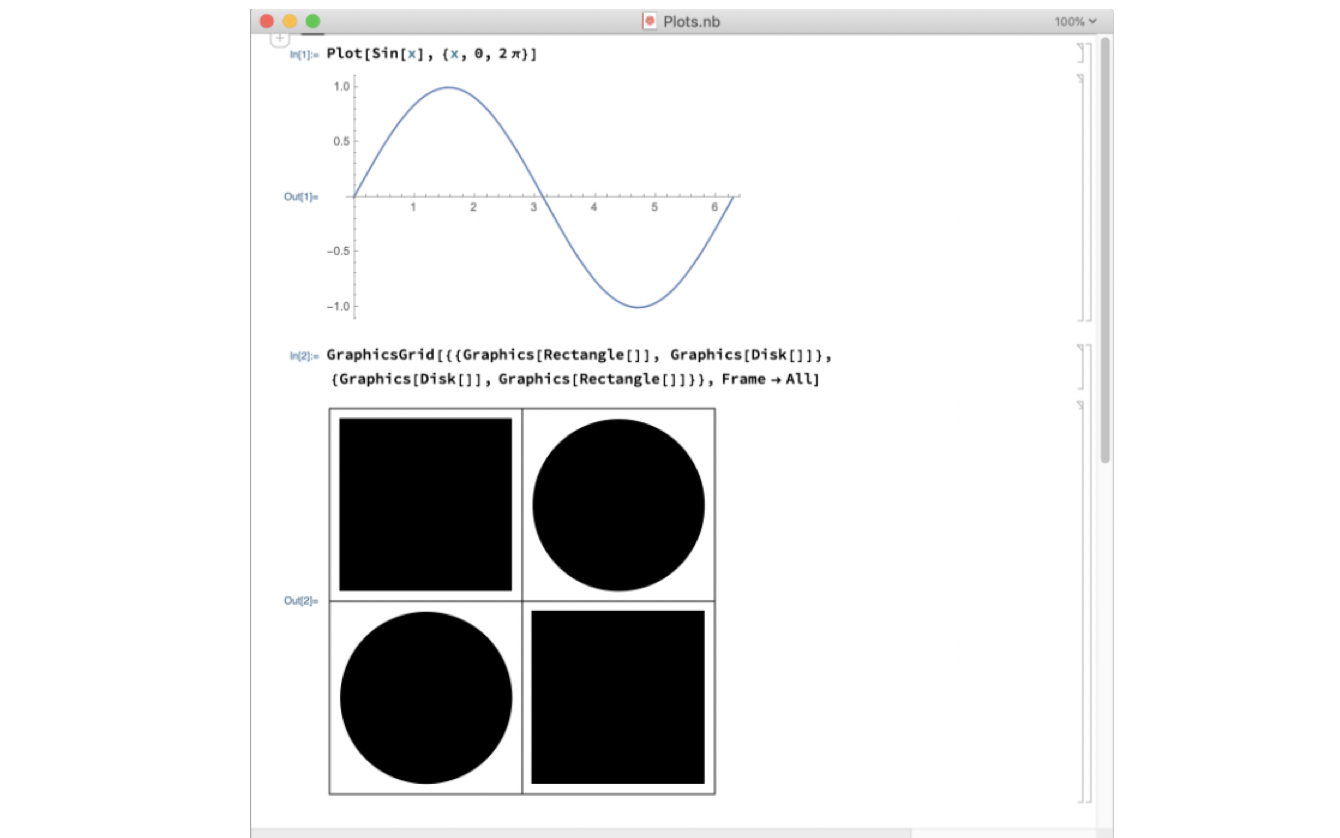
Task: Click the plus cell insertion button
Action: pyautogui.click(x=280, y=38)
